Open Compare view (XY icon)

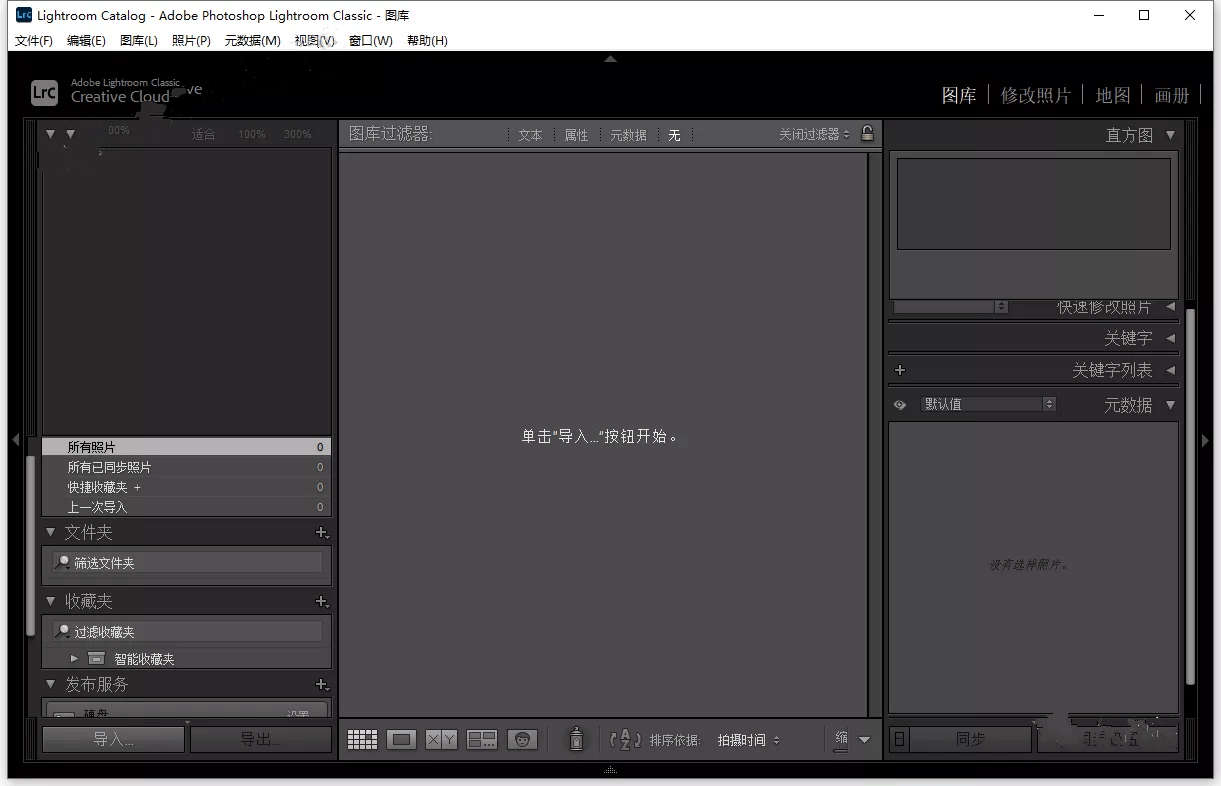(441, 740)
